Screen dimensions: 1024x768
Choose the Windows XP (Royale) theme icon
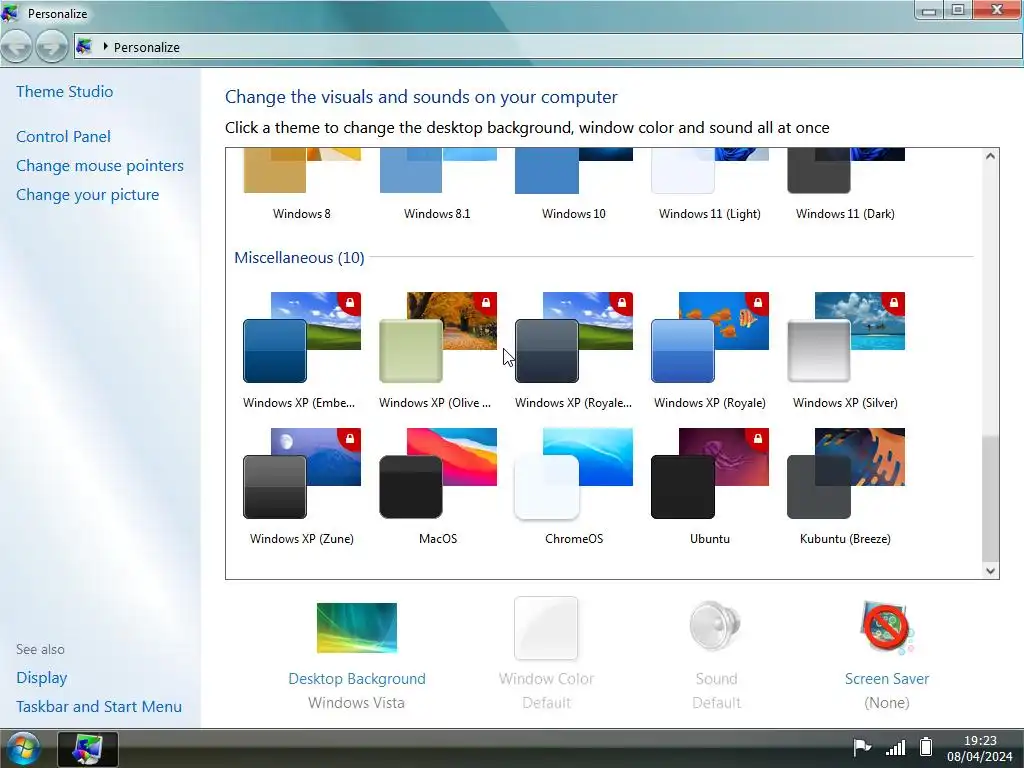(x=709, y=337)
